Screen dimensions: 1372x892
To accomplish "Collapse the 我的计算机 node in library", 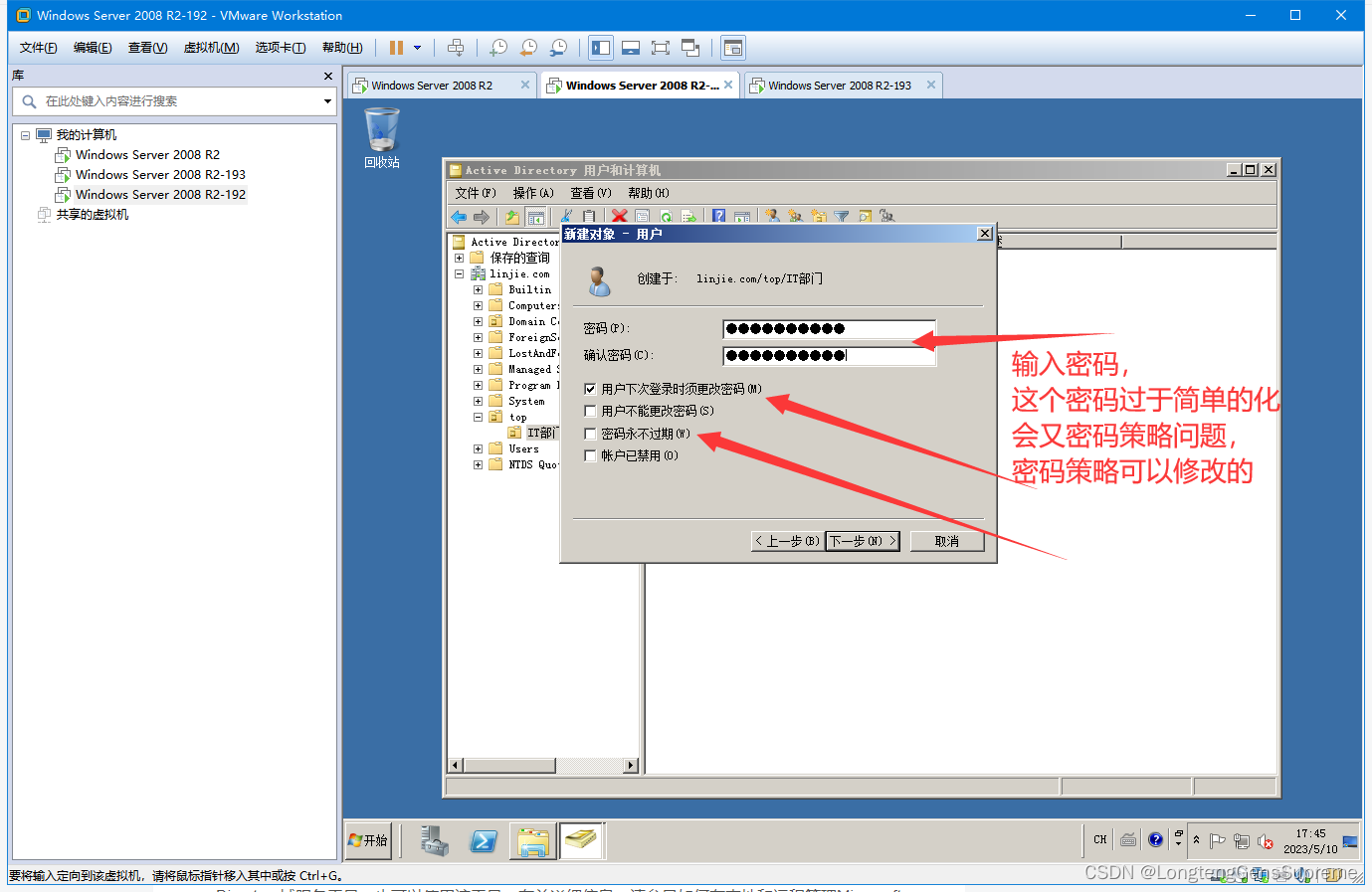I will pos(25,135).
